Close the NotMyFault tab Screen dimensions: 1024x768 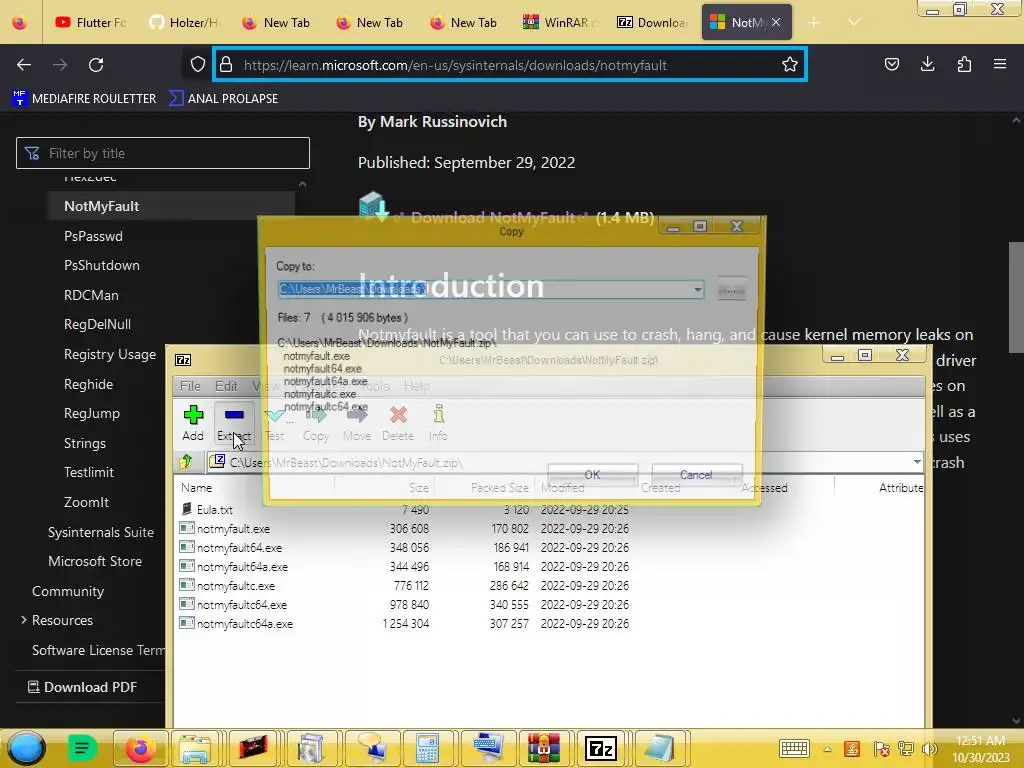[776, 22]
